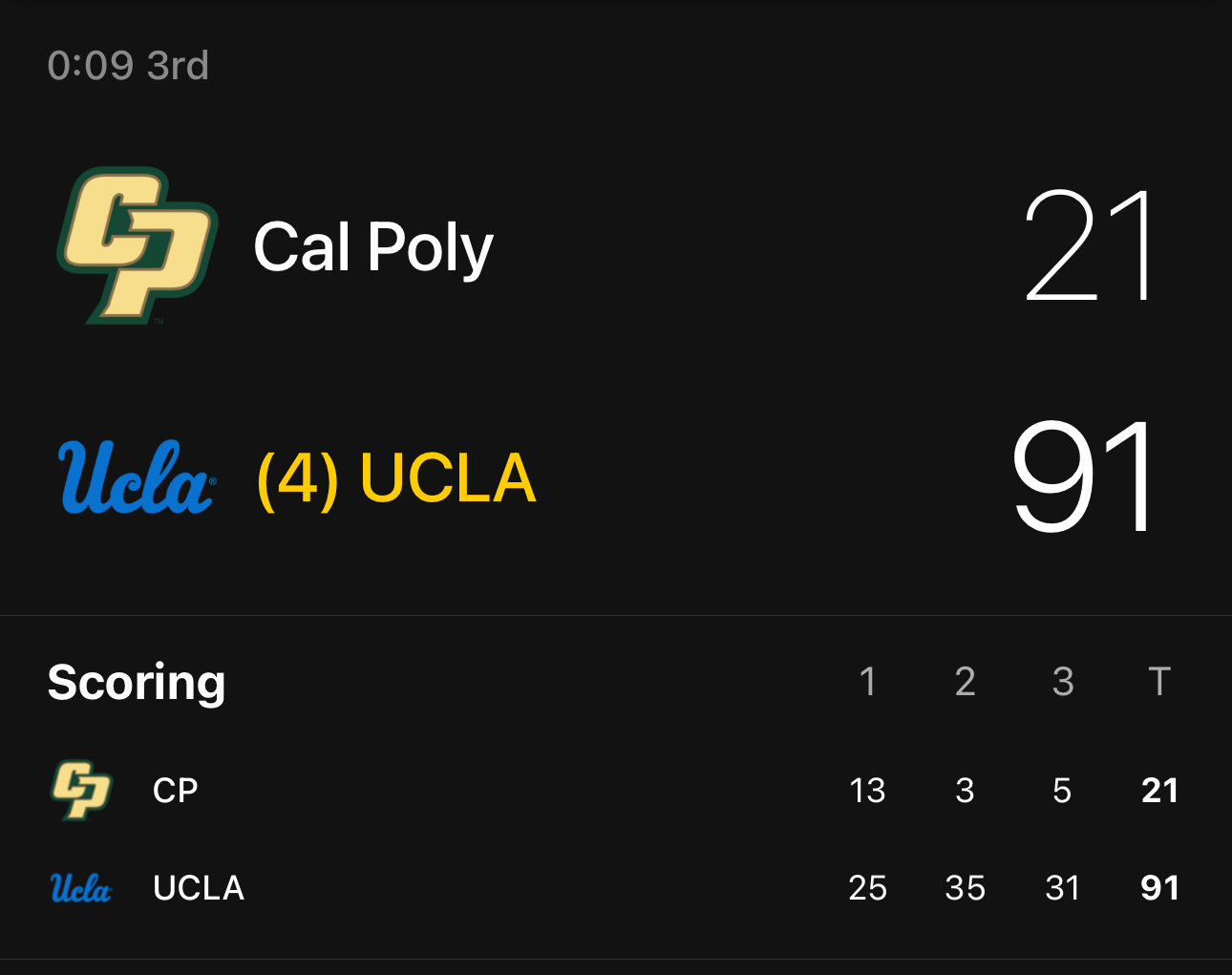The image size is (1232, 975).
Task: Click the large UCLA script logo
Action: [137, 477]
